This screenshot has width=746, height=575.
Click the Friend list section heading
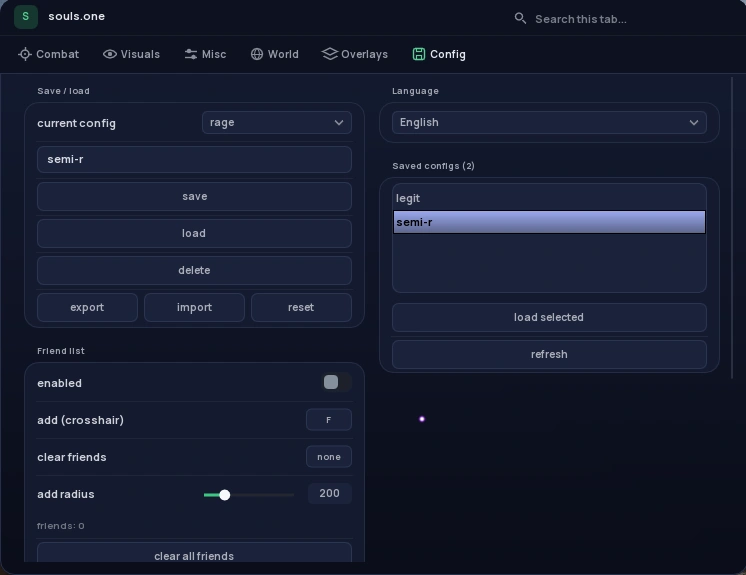61,351
